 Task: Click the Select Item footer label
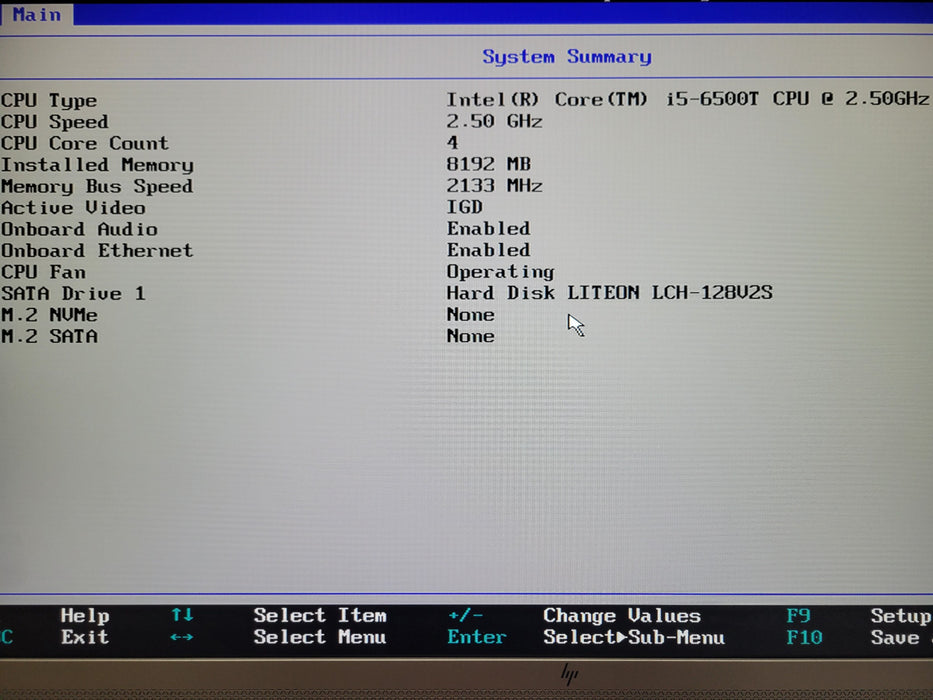(x=320, y=615)
